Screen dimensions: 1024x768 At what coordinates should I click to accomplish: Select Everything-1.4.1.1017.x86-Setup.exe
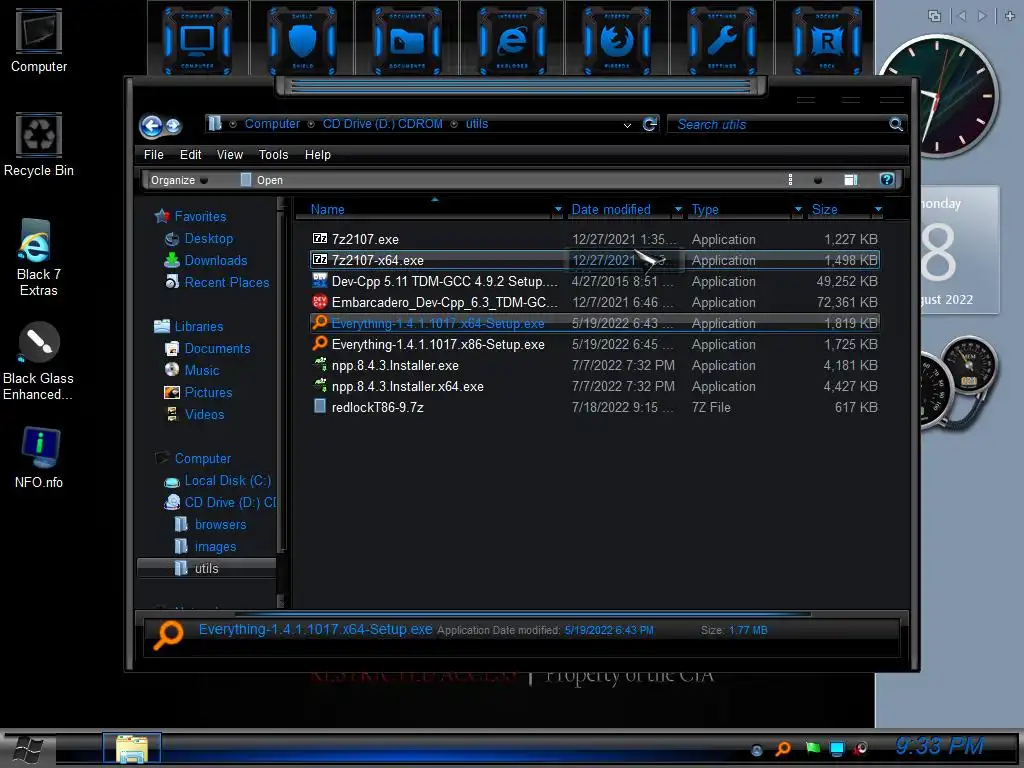point(594,344)
